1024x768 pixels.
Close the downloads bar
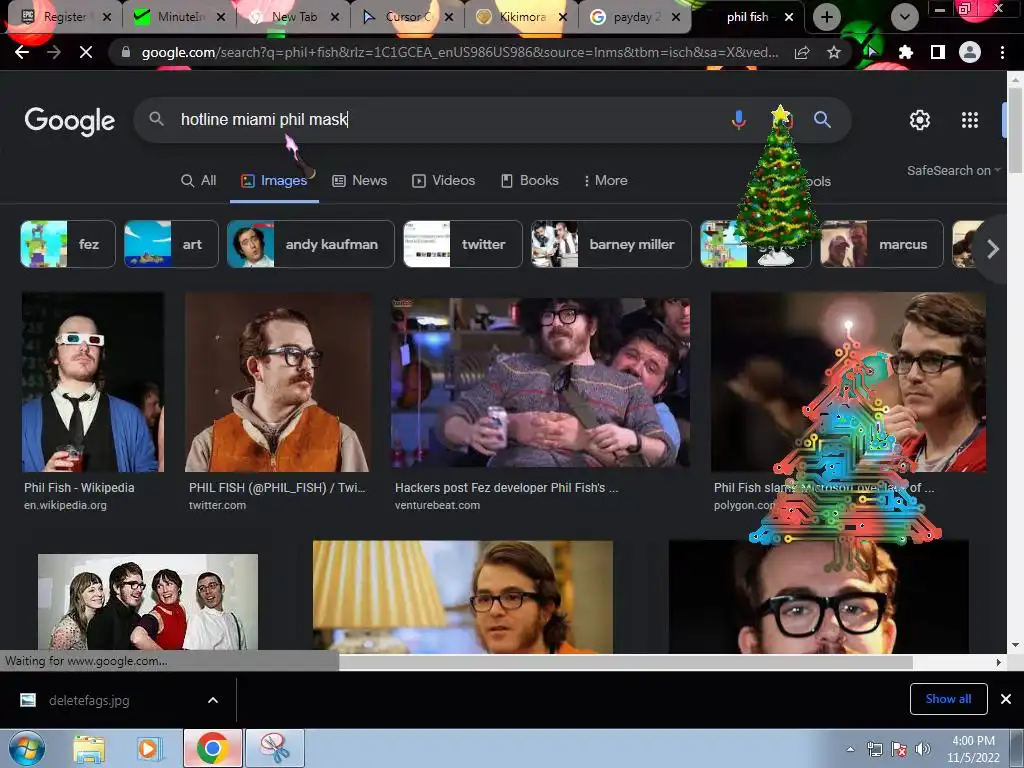pyautogui.click(x=1006, y=699)
